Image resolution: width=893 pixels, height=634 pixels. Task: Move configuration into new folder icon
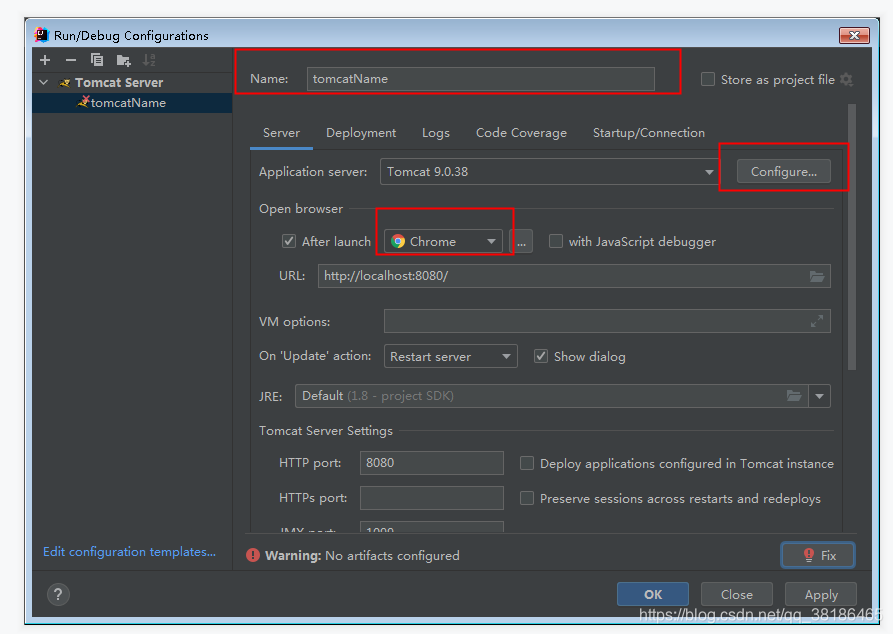coord(123,60)
